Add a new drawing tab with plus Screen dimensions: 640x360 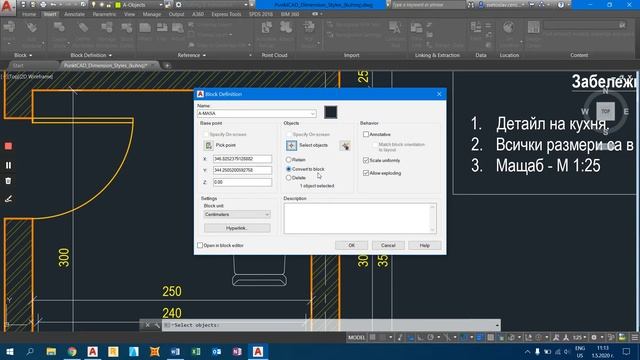pyautogui.click(x=167, y=65)
